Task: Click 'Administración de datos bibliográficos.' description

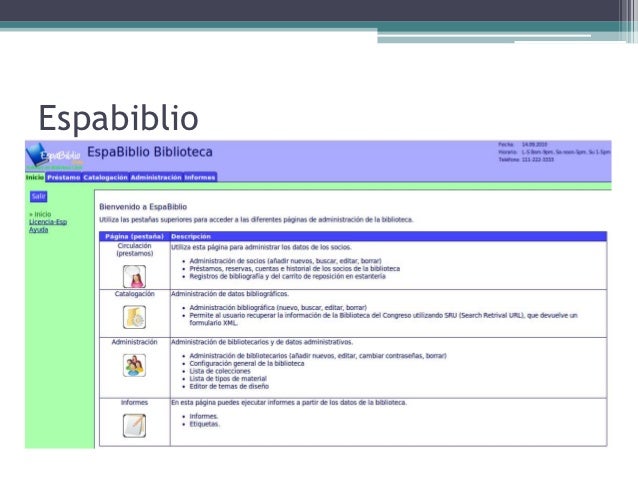Action: [x=230, y=294]
